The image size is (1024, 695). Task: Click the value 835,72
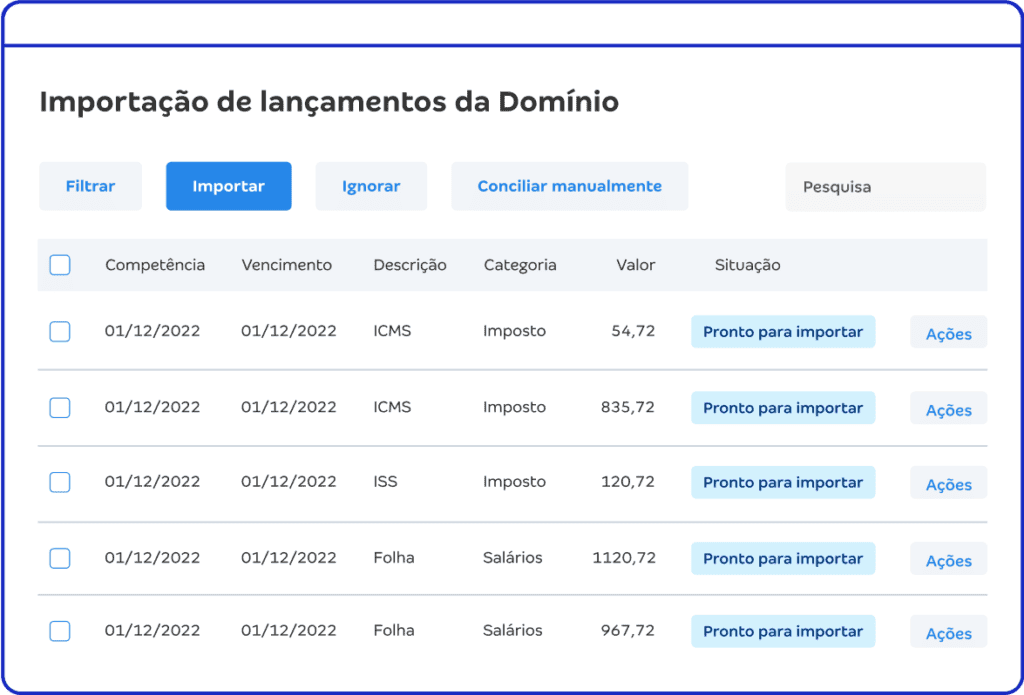pos(628,408)
